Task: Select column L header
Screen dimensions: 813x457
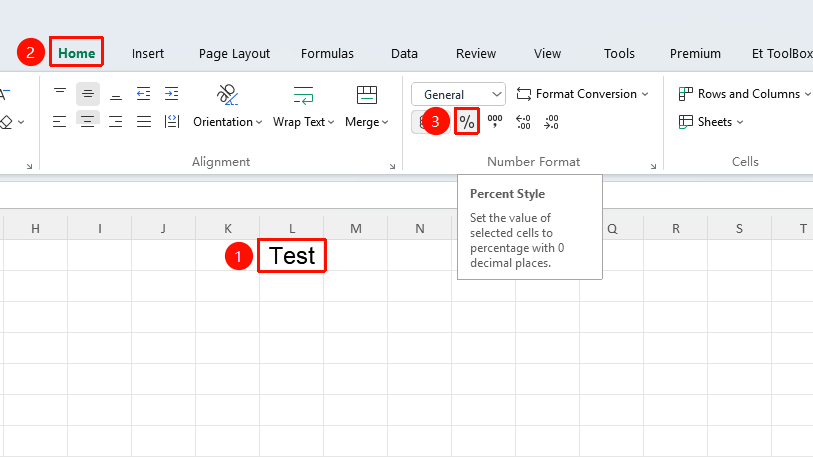Action: [x=292, y=228]
